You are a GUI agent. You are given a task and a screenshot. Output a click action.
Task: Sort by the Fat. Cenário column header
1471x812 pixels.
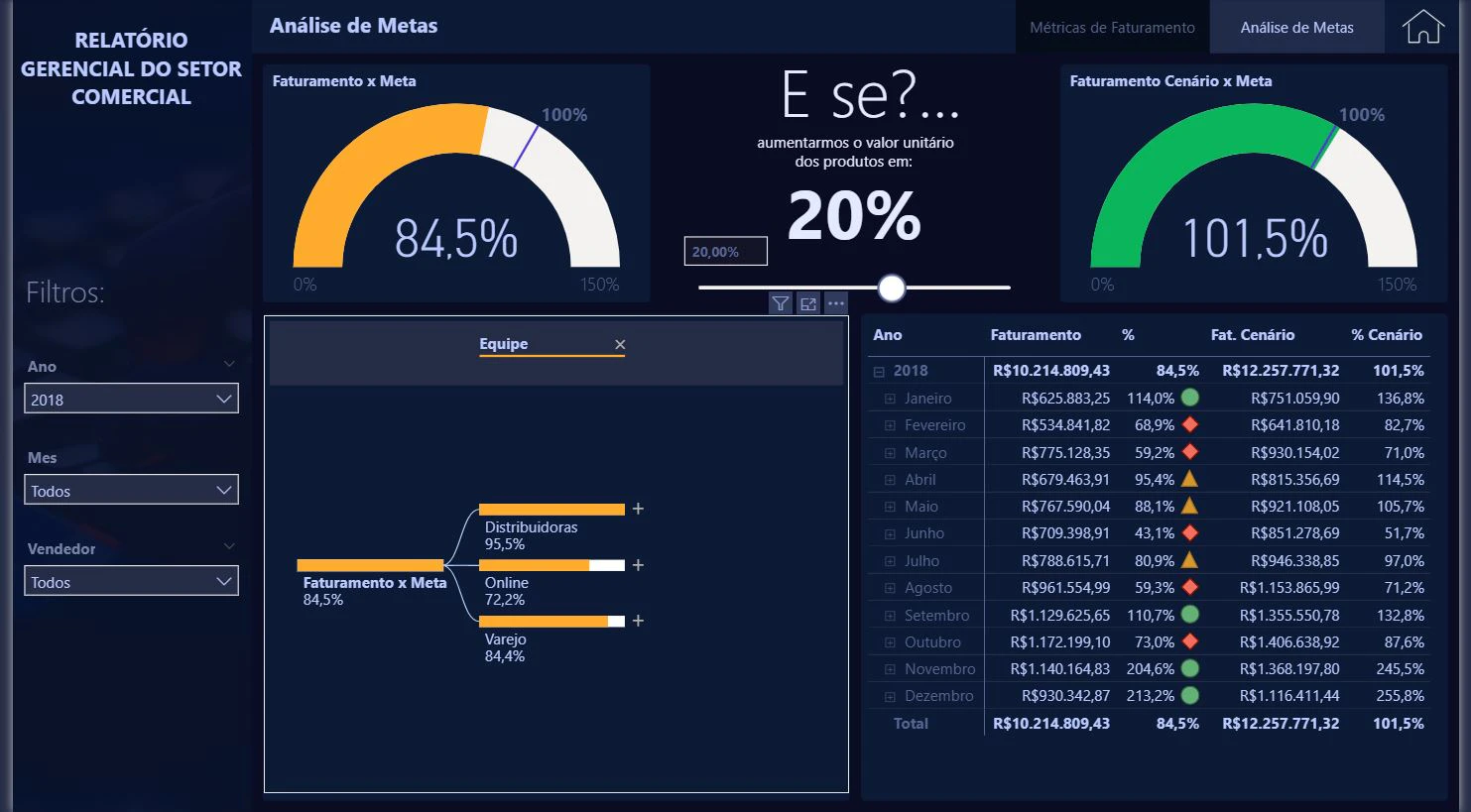(x=1253, y=335)
